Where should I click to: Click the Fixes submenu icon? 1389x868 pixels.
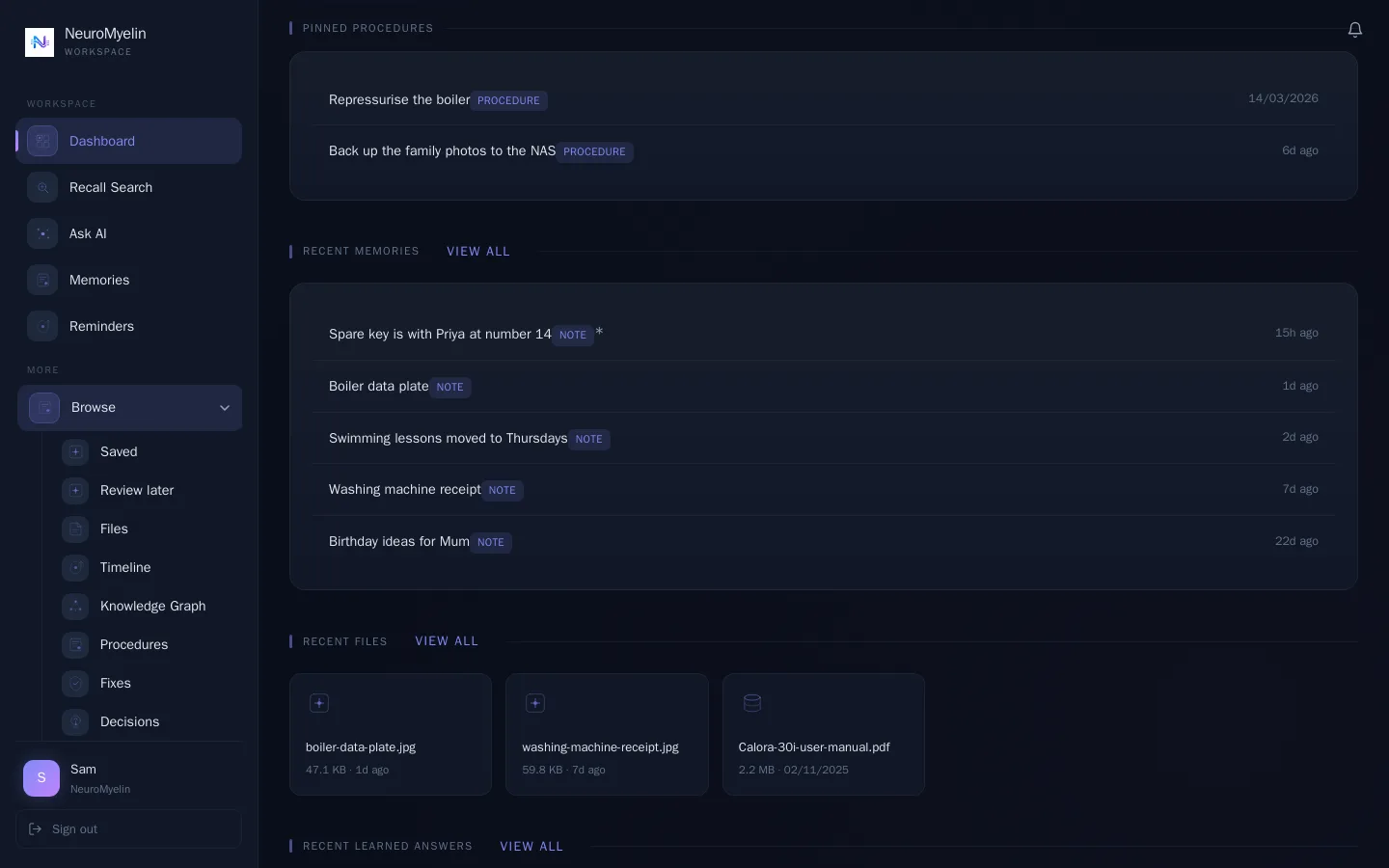(75, 683)
